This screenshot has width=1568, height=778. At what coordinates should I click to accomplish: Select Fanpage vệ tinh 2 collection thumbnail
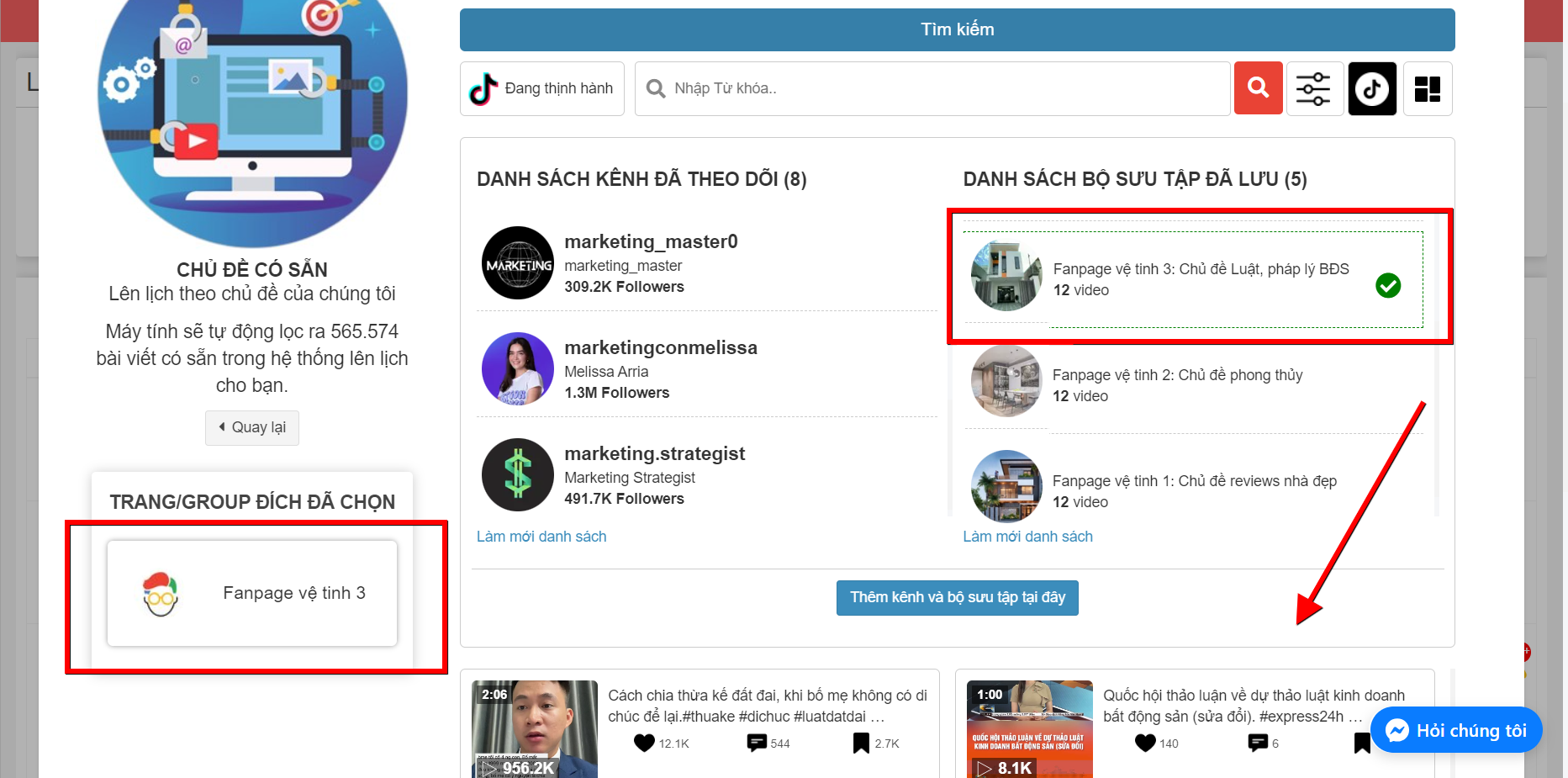click(1006, 381)
